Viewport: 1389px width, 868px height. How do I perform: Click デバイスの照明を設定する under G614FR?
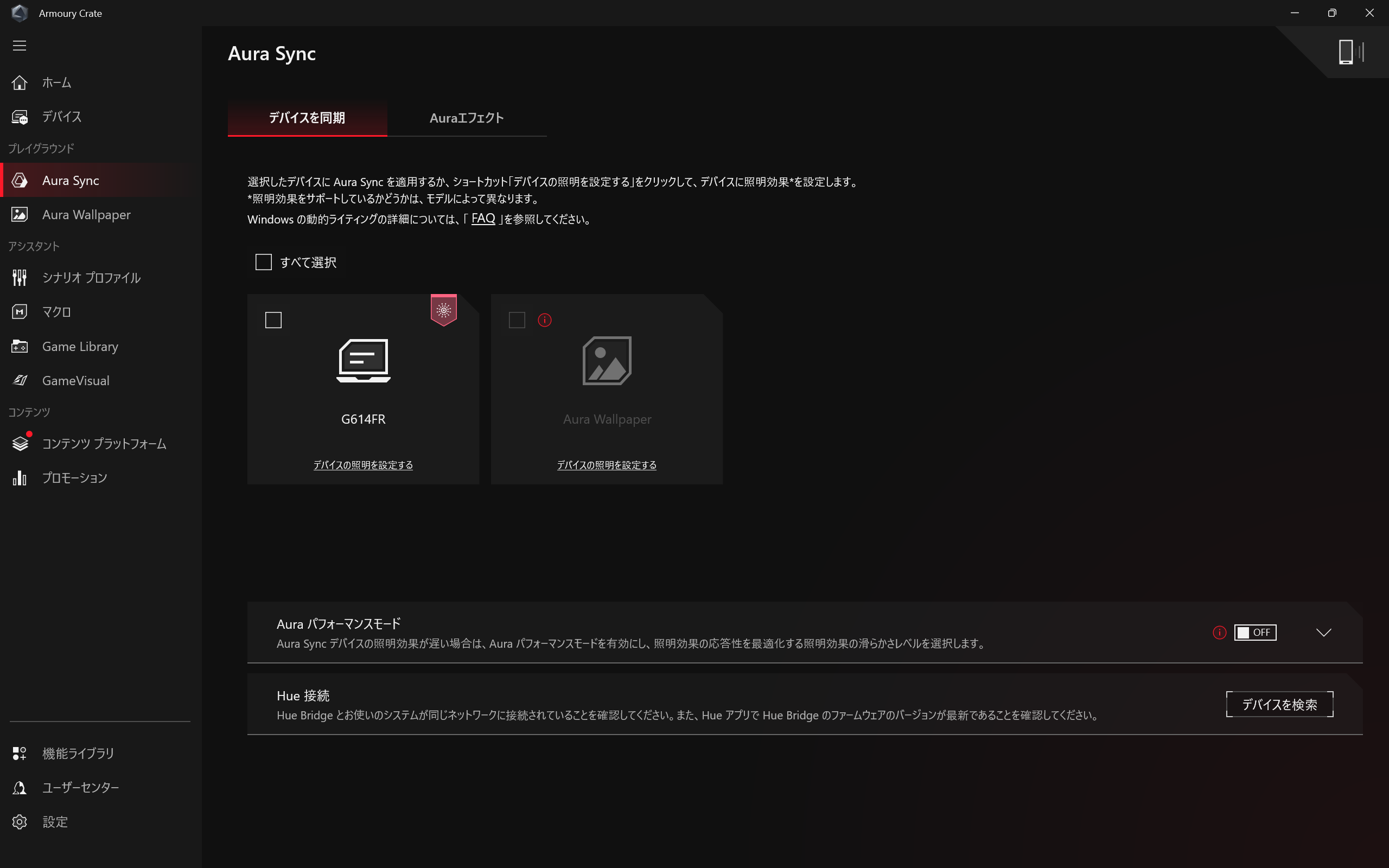pos(363,465)
